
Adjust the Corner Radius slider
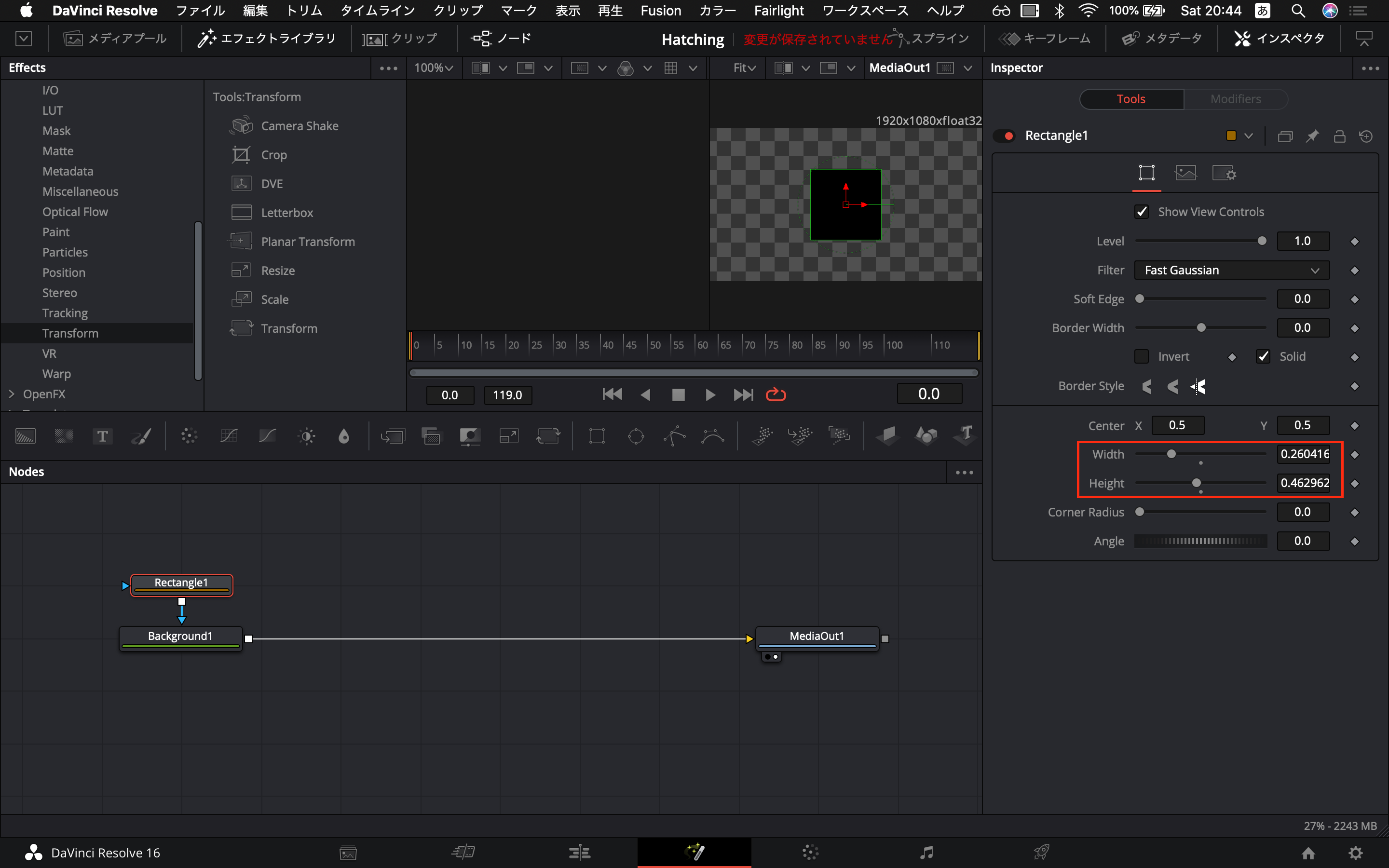pos(1201,512)
